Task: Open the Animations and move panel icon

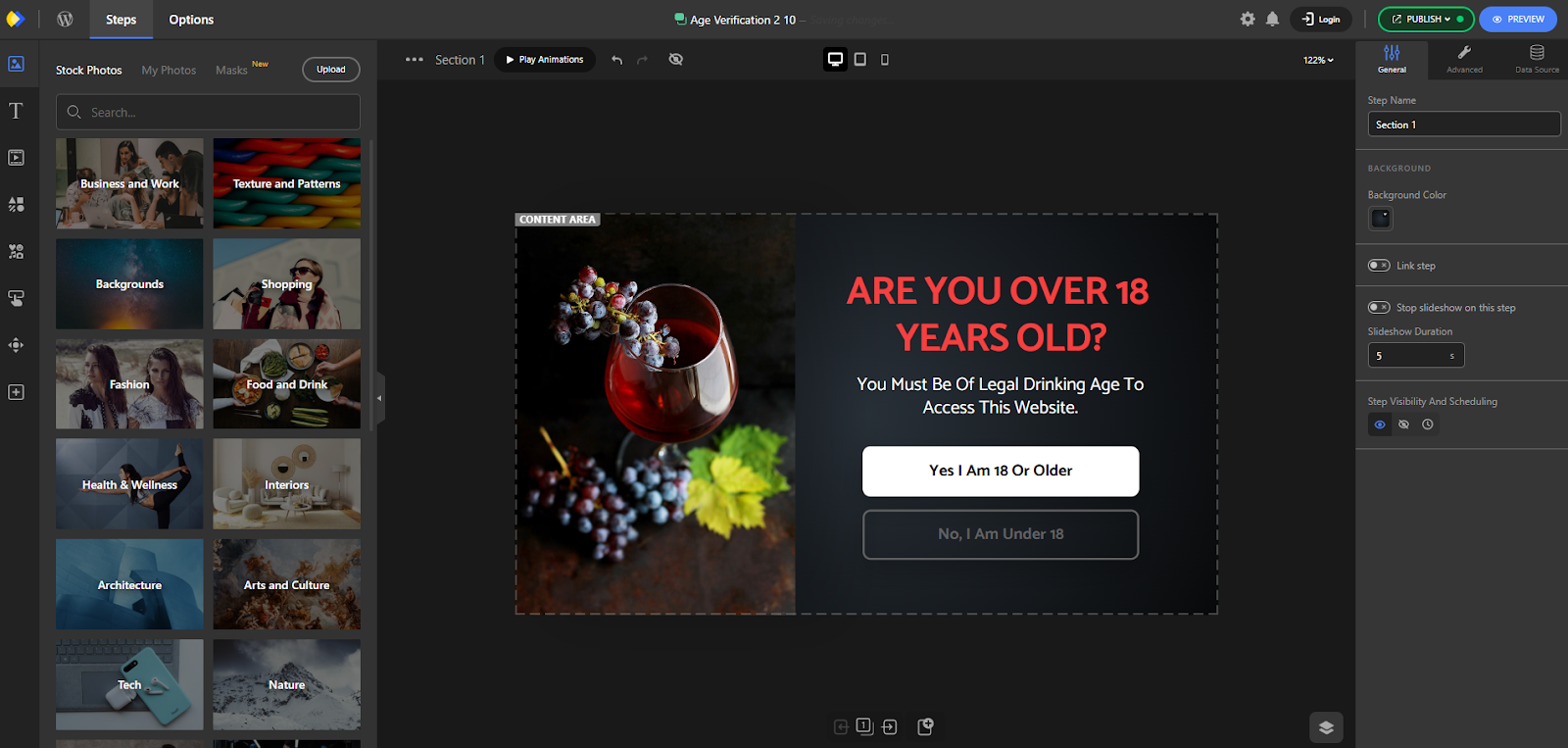Action: point(16,345)
